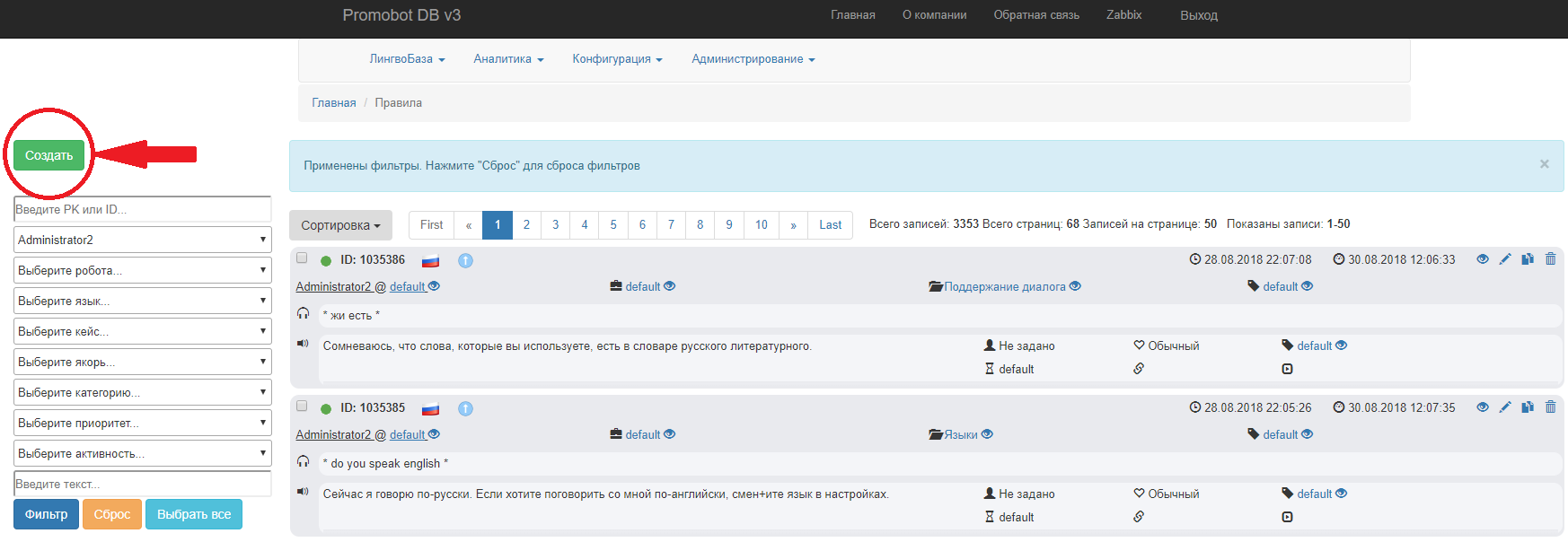Click the headphones icon beside "do you speak english"

coord(304,462)
